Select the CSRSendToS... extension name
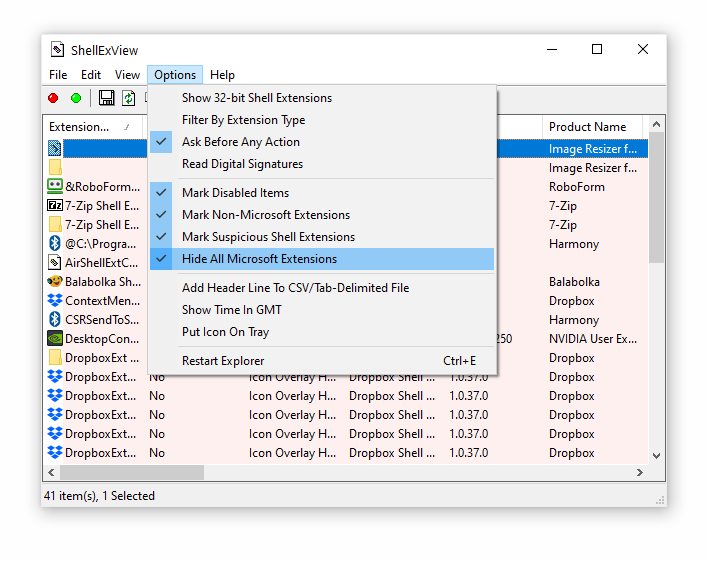The image size is (708, 561). pos(102,319)
